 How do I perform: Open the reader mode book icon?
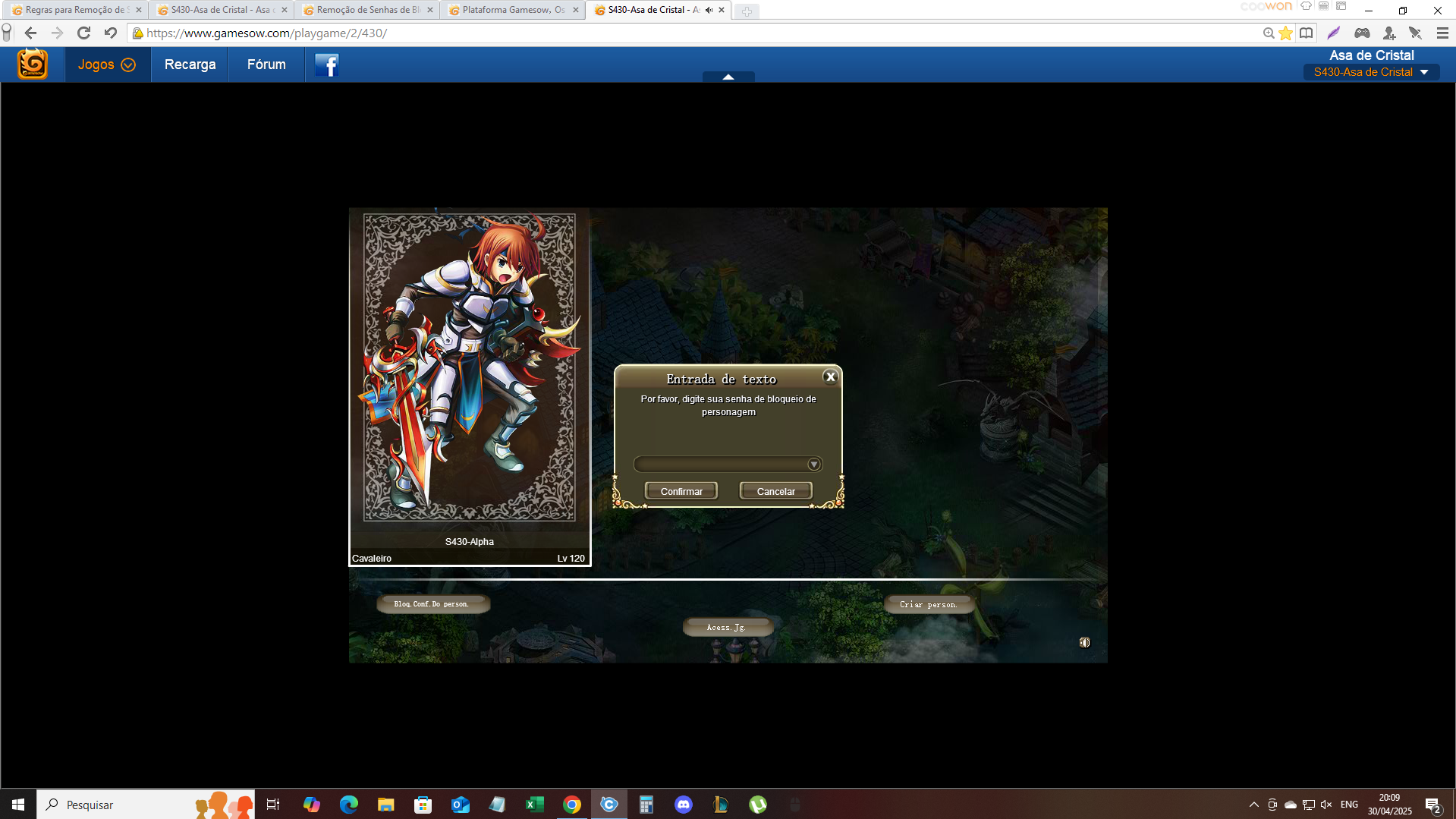tap(1307, 33)
